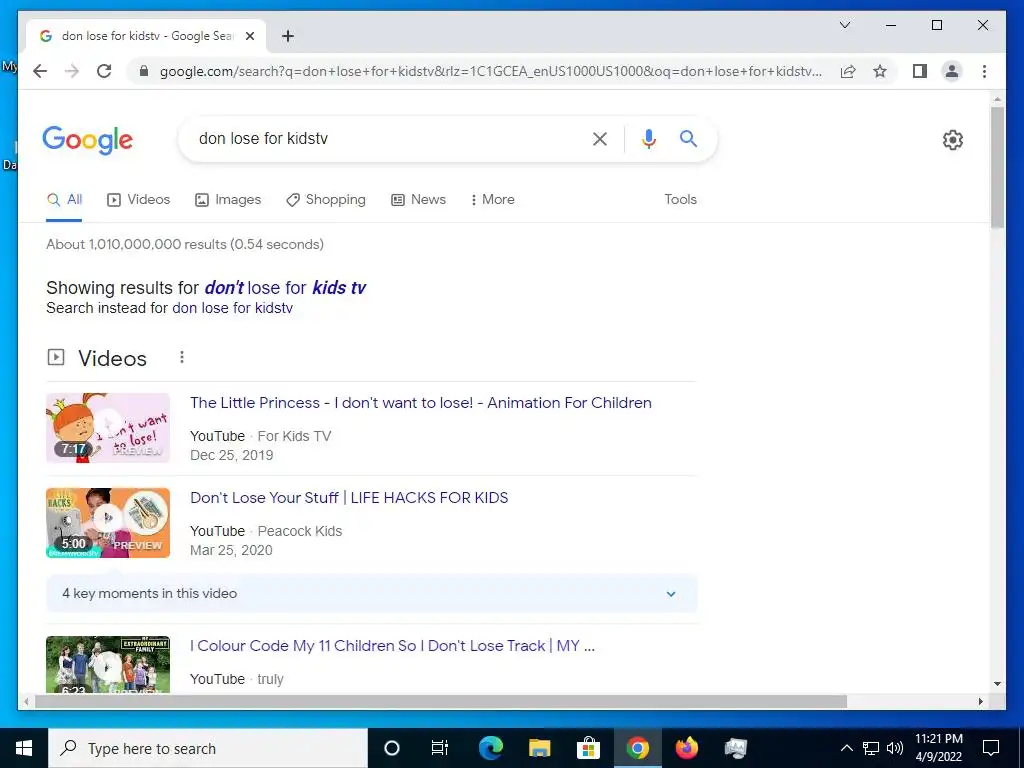This screenshot has width=1024, height=768.
Task: Play the Extraordinary Family thumbnail
Action: 108,664
